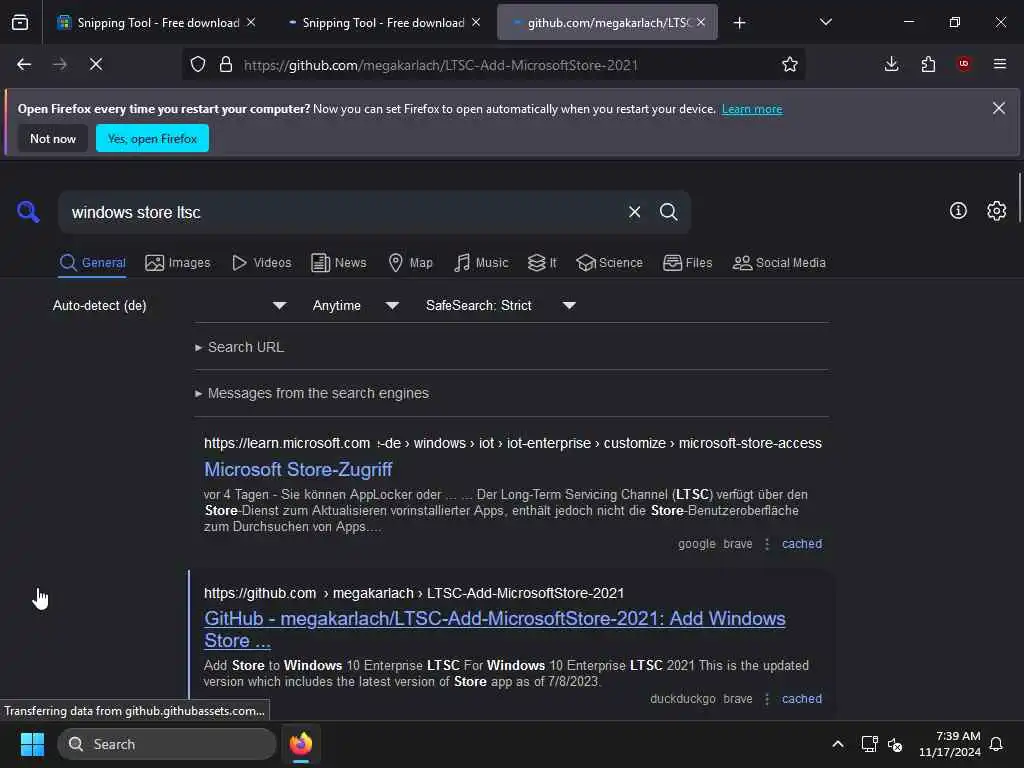
Task: Open Learn more link
Action: pos(752,109)
